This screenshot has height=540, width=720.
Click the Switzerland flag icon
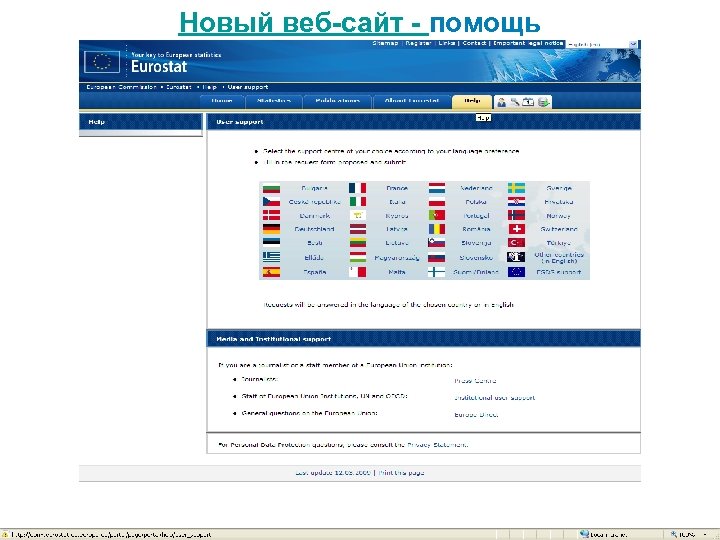pyautogui.click(x=516, y=229)
